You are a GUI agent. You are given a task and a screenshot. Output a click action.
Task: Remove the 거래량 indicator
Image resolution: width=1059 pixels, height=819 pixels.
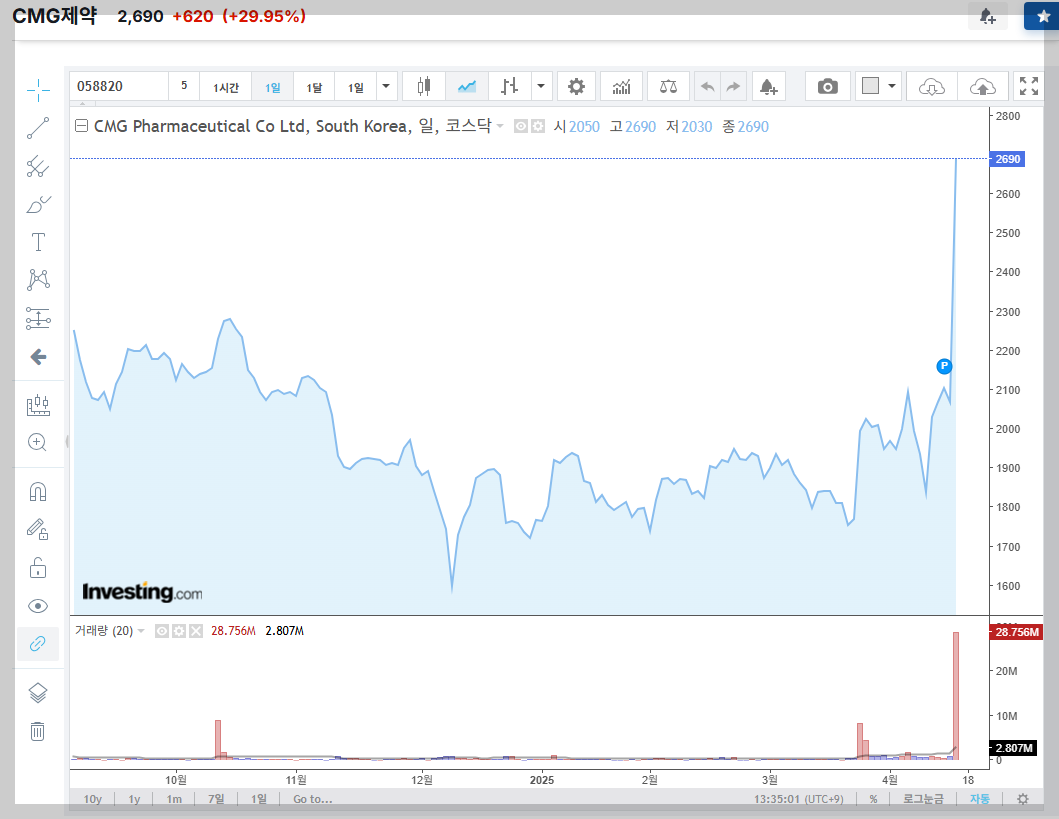(196, 631)
